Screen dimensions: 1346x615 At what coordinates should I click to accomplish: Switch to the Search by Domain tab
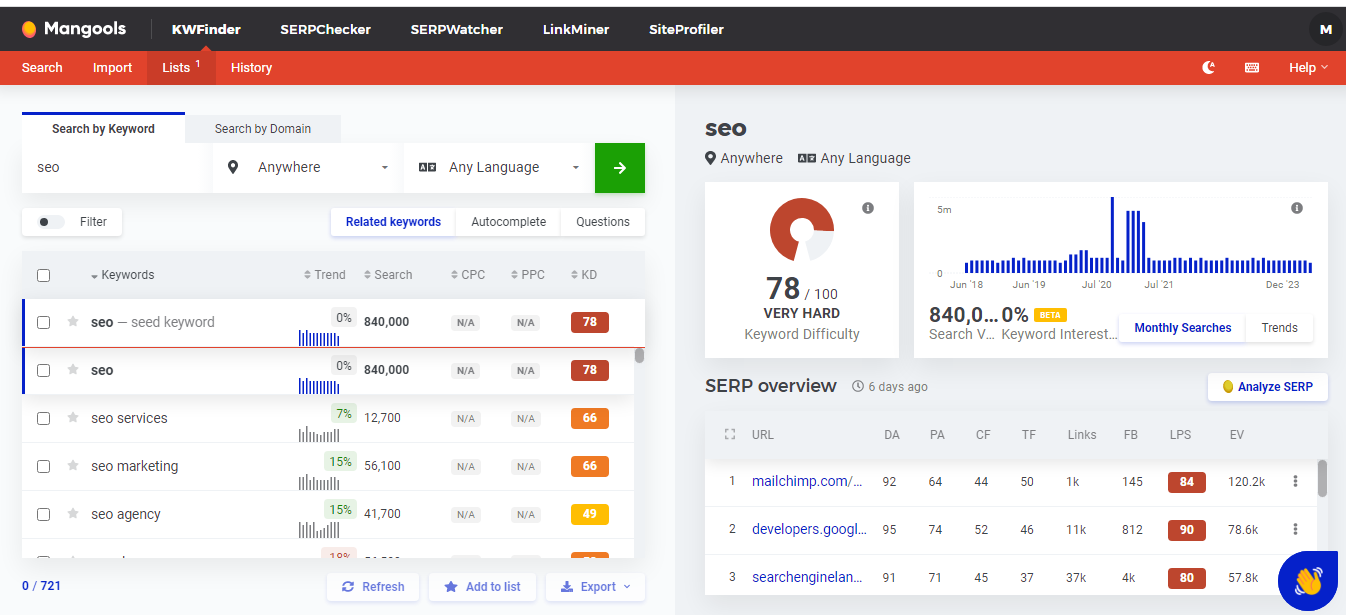pos(262,129)
